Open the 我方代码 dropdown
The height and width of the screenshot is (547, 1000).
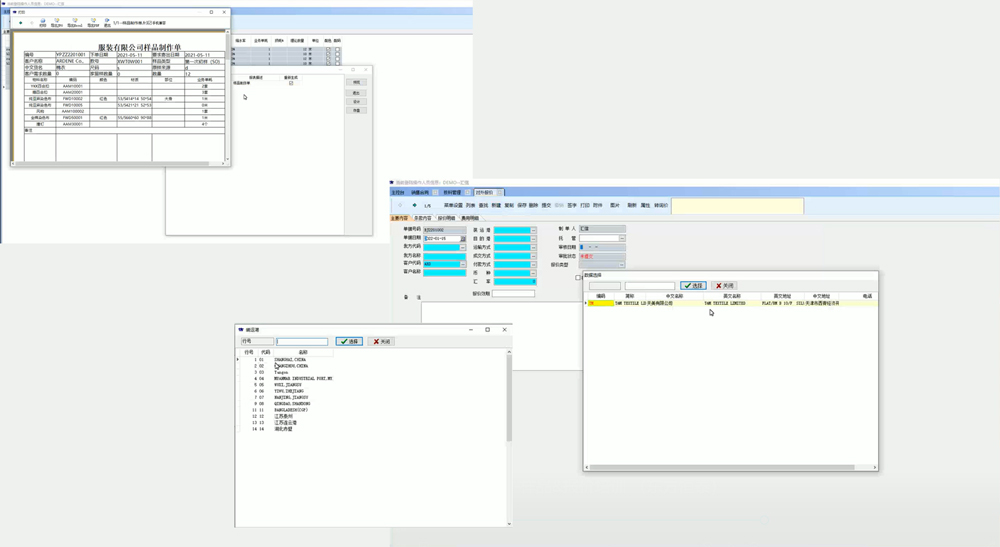coord(462,247)
